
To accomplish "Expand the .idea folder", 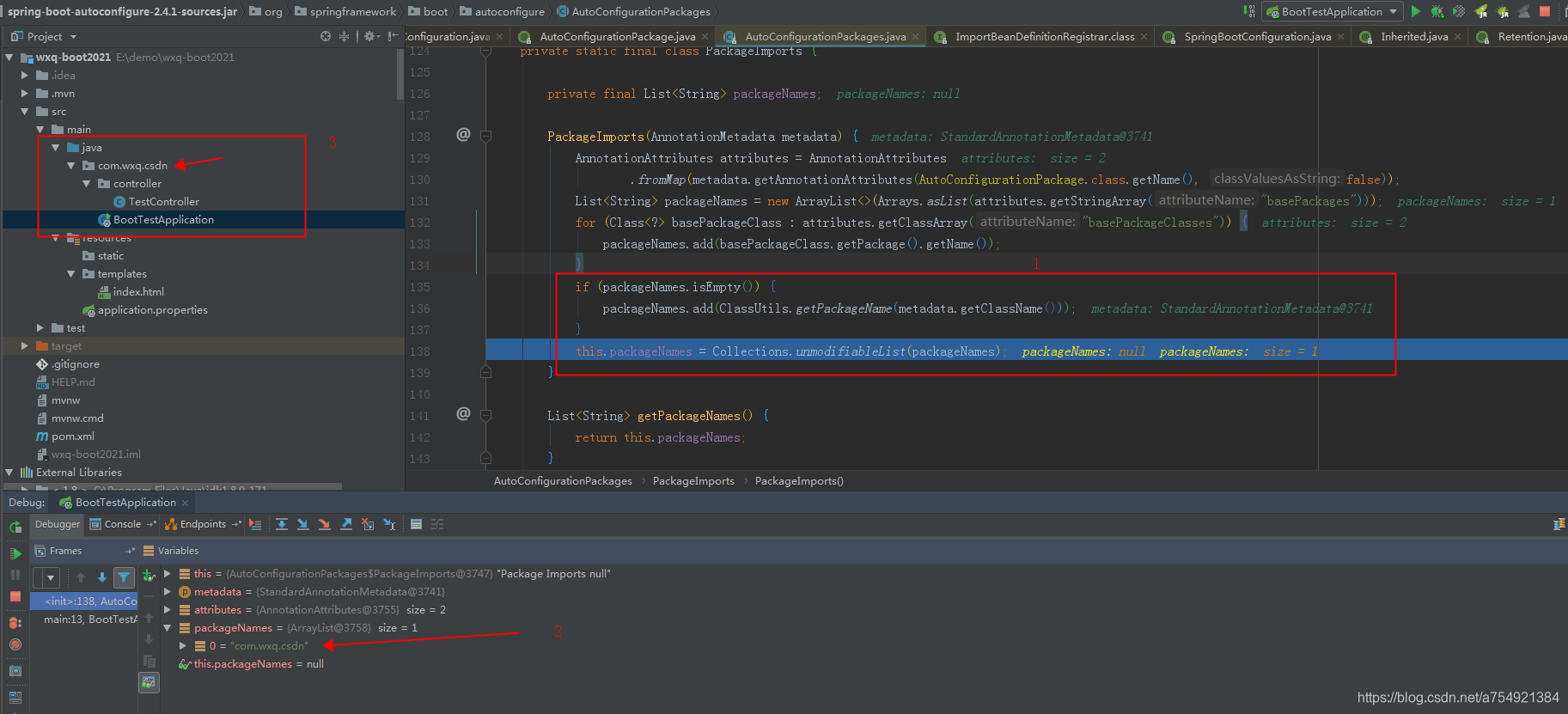I will pyautogui.click(x=25, y=76).
